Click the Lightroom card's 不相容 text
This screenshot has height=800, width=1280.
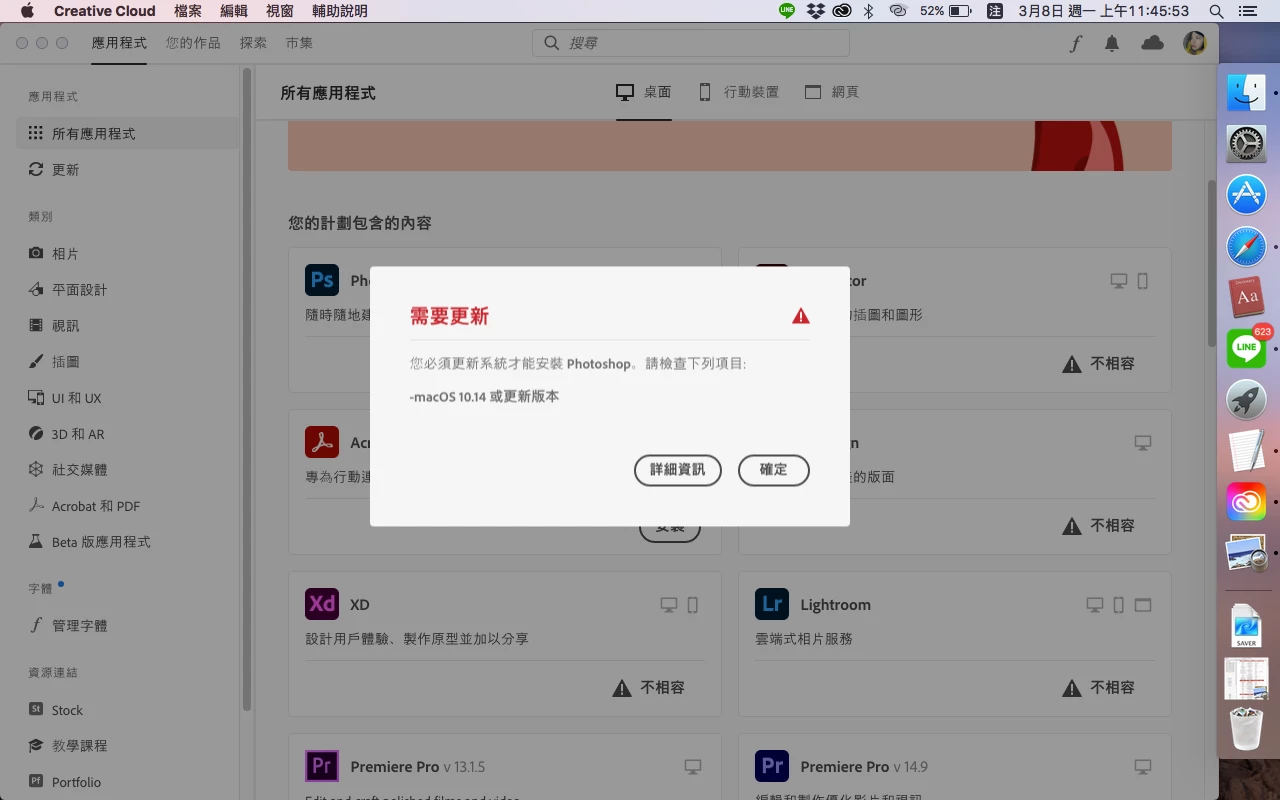1112,688
